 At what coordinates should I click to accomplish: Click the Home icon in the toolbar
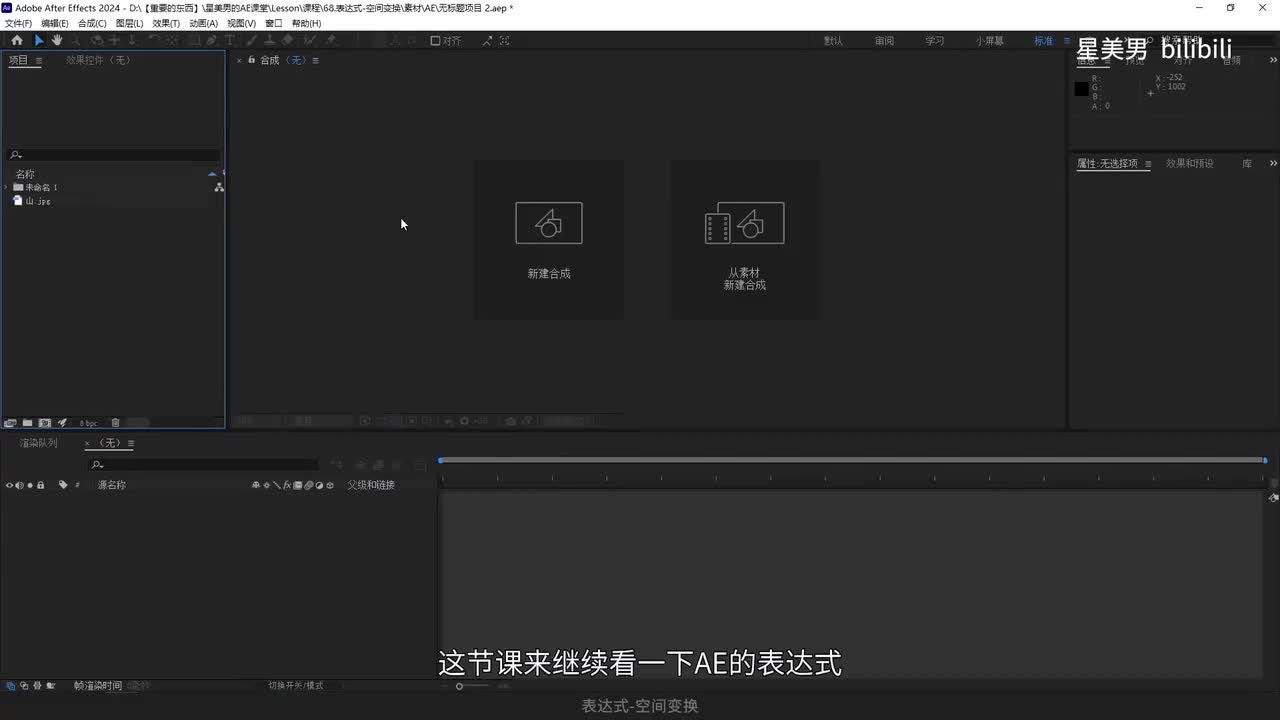(16, 40)
